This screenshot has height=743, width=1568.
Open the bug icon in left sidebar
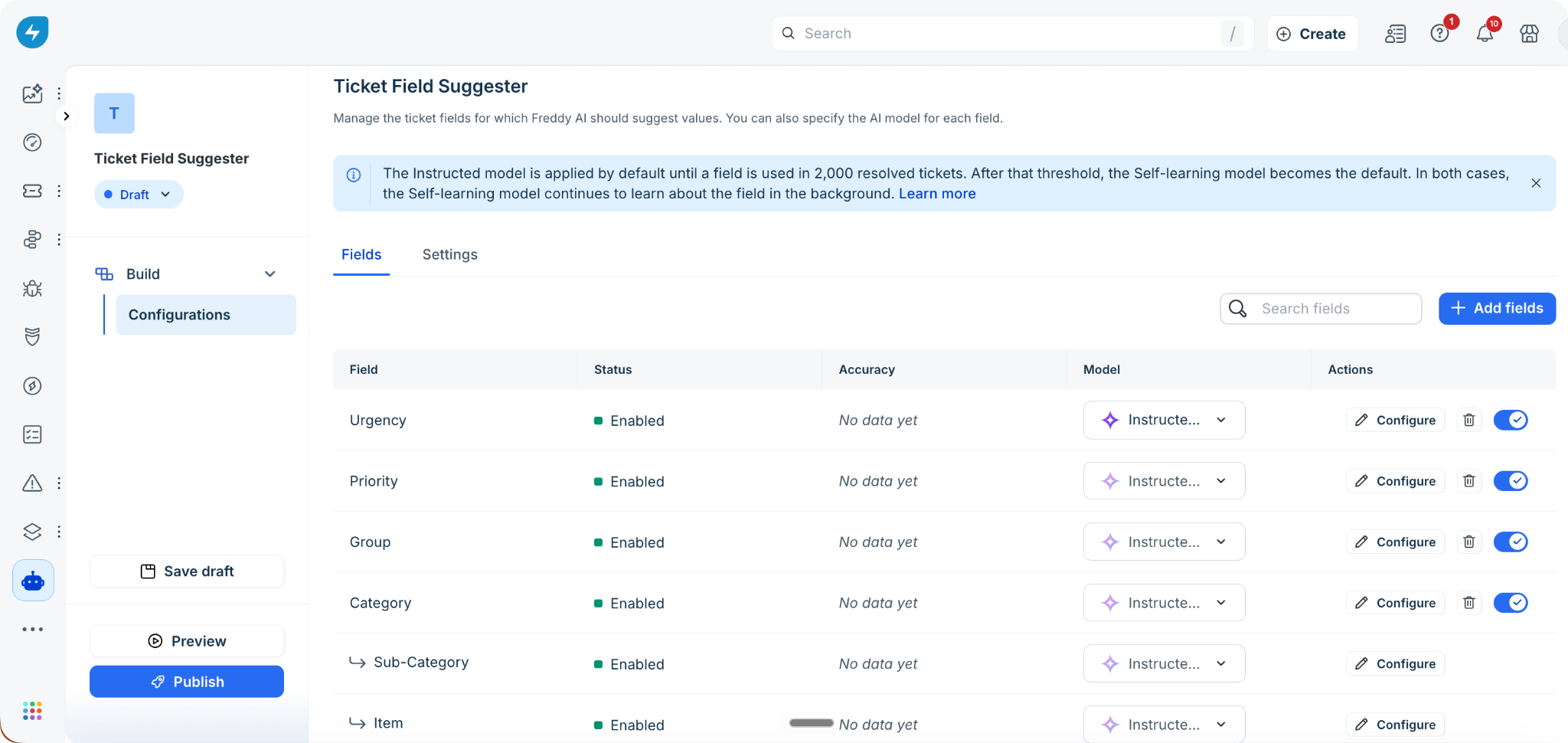(32, 289)
